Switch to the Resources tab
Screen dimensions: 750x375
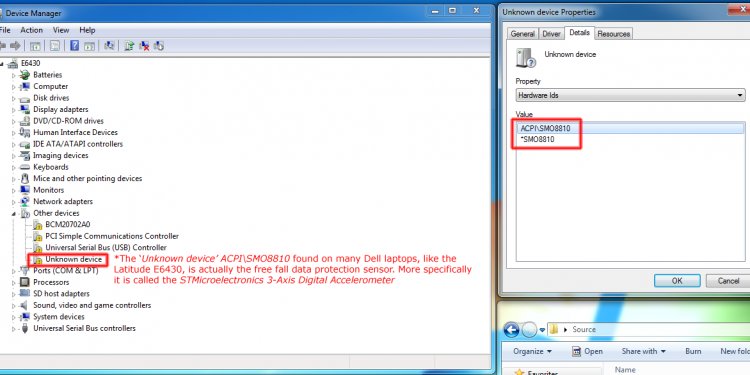pyautogui.click(x=614, y=34)
